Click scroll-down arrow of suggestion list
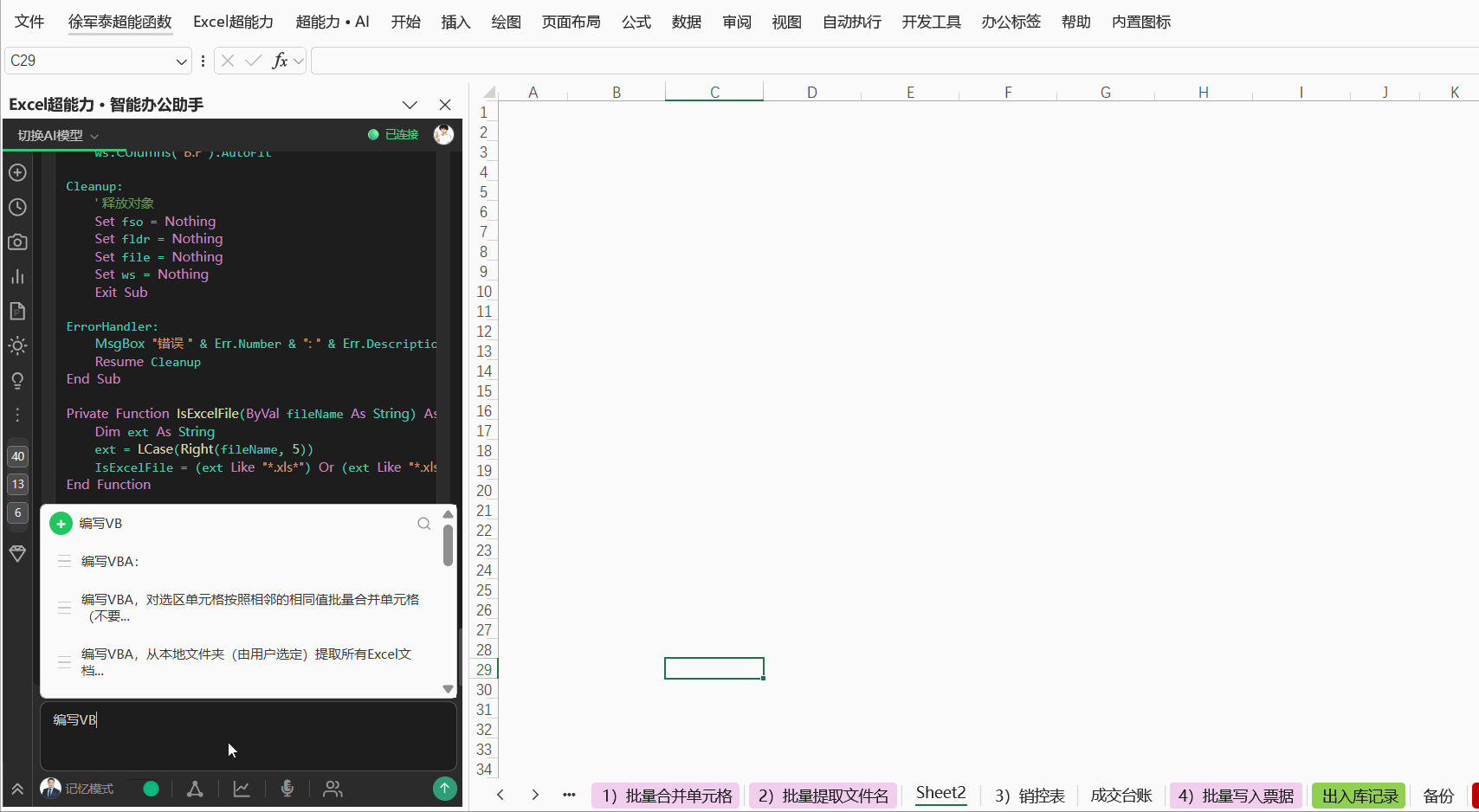 point(448,689)
